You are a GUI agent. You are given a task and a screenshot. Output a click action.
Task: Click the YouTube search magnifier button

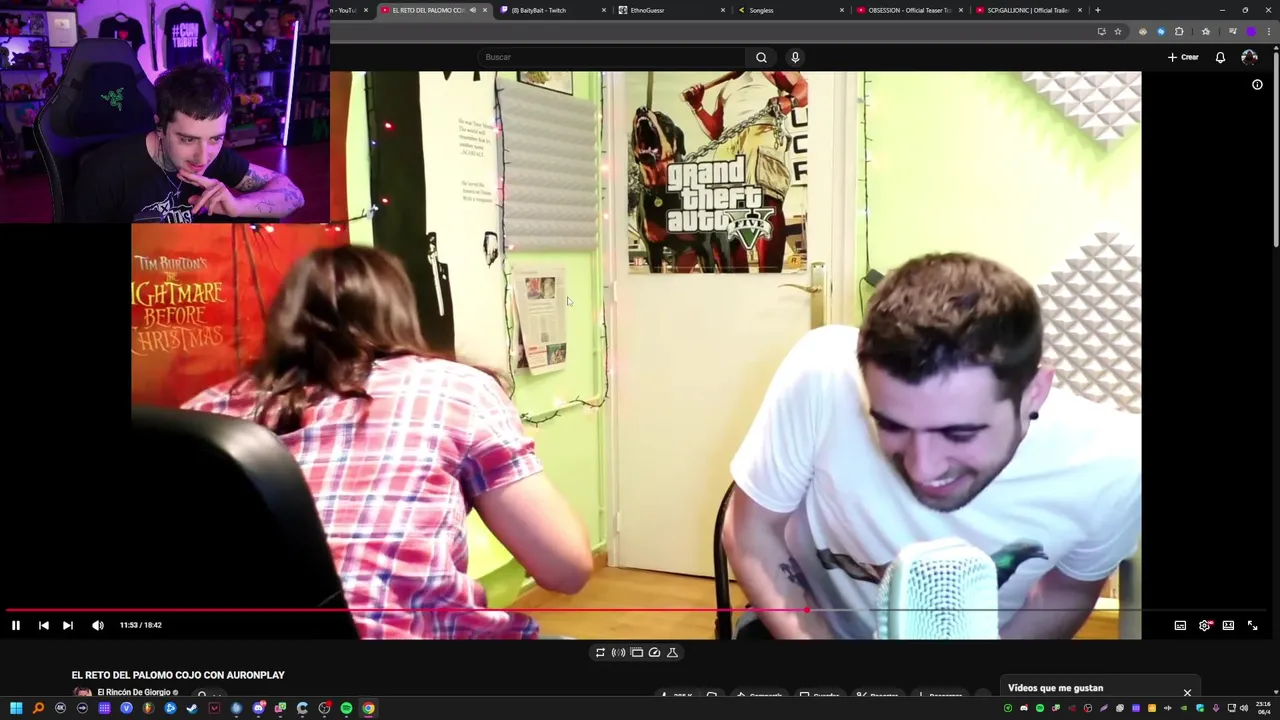761,57
